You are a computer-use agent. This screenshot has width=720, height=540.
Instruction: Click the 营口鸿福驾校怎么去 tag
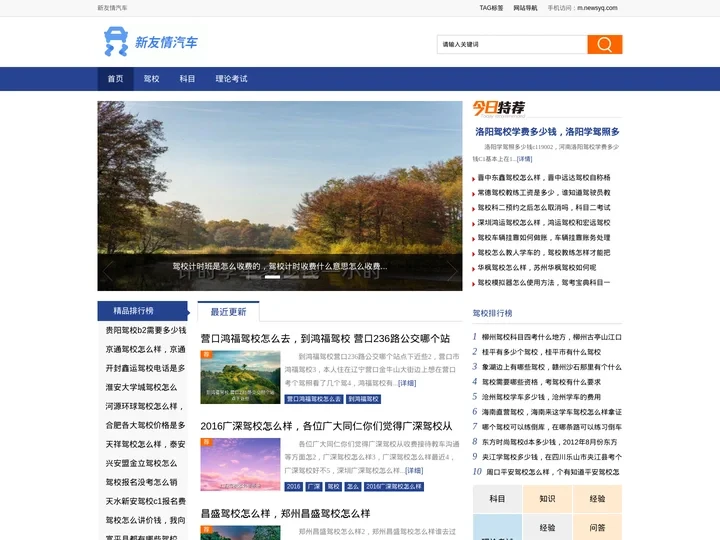(x=314, y=399)
